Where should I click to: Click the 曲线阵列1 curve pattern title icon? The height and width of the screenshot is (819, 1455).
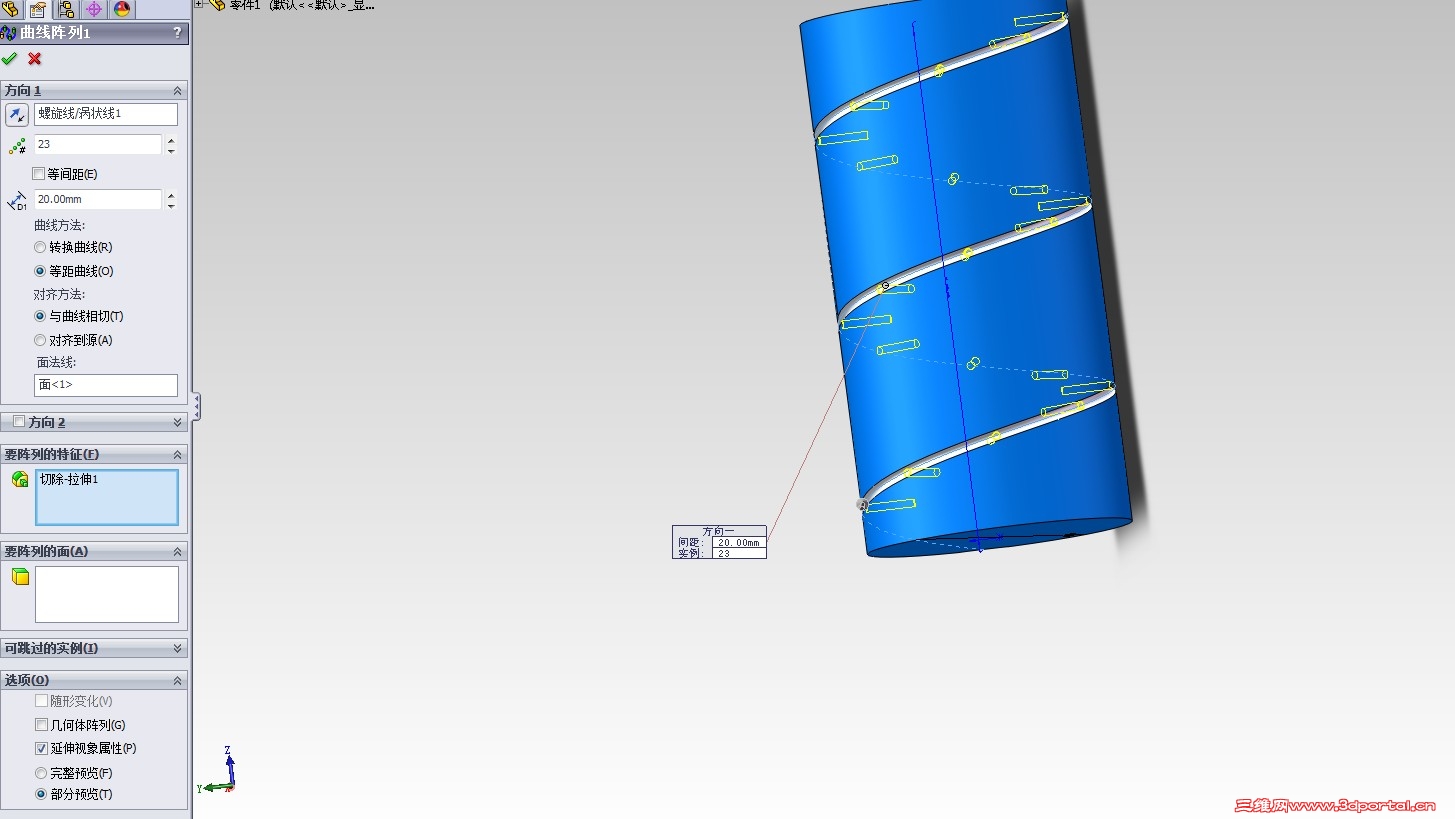coord(8,33)
